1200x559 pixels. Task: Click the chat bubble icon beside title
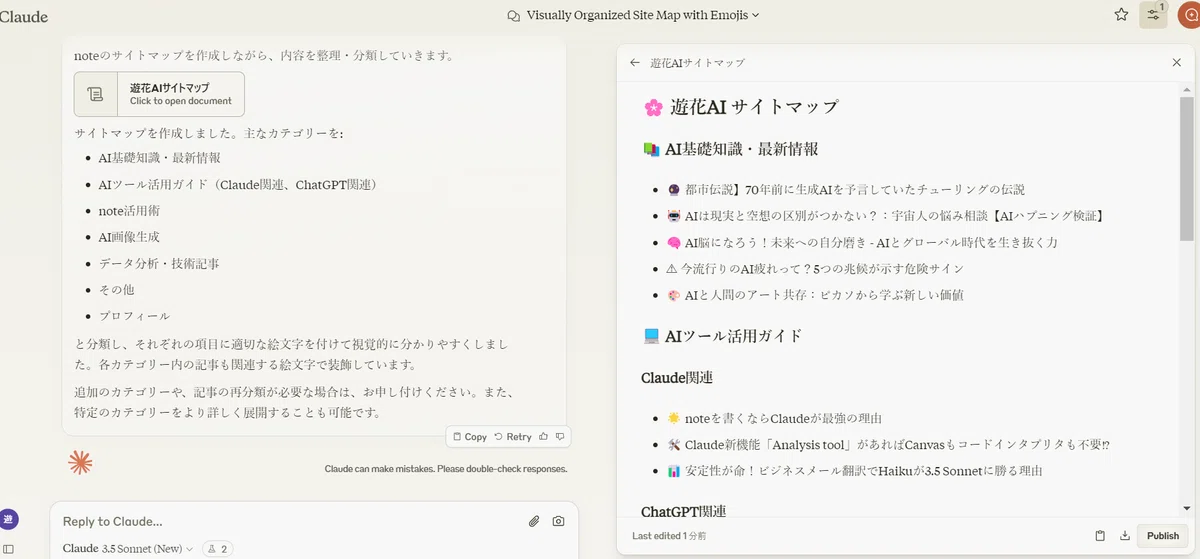click(x=514, y=15)
